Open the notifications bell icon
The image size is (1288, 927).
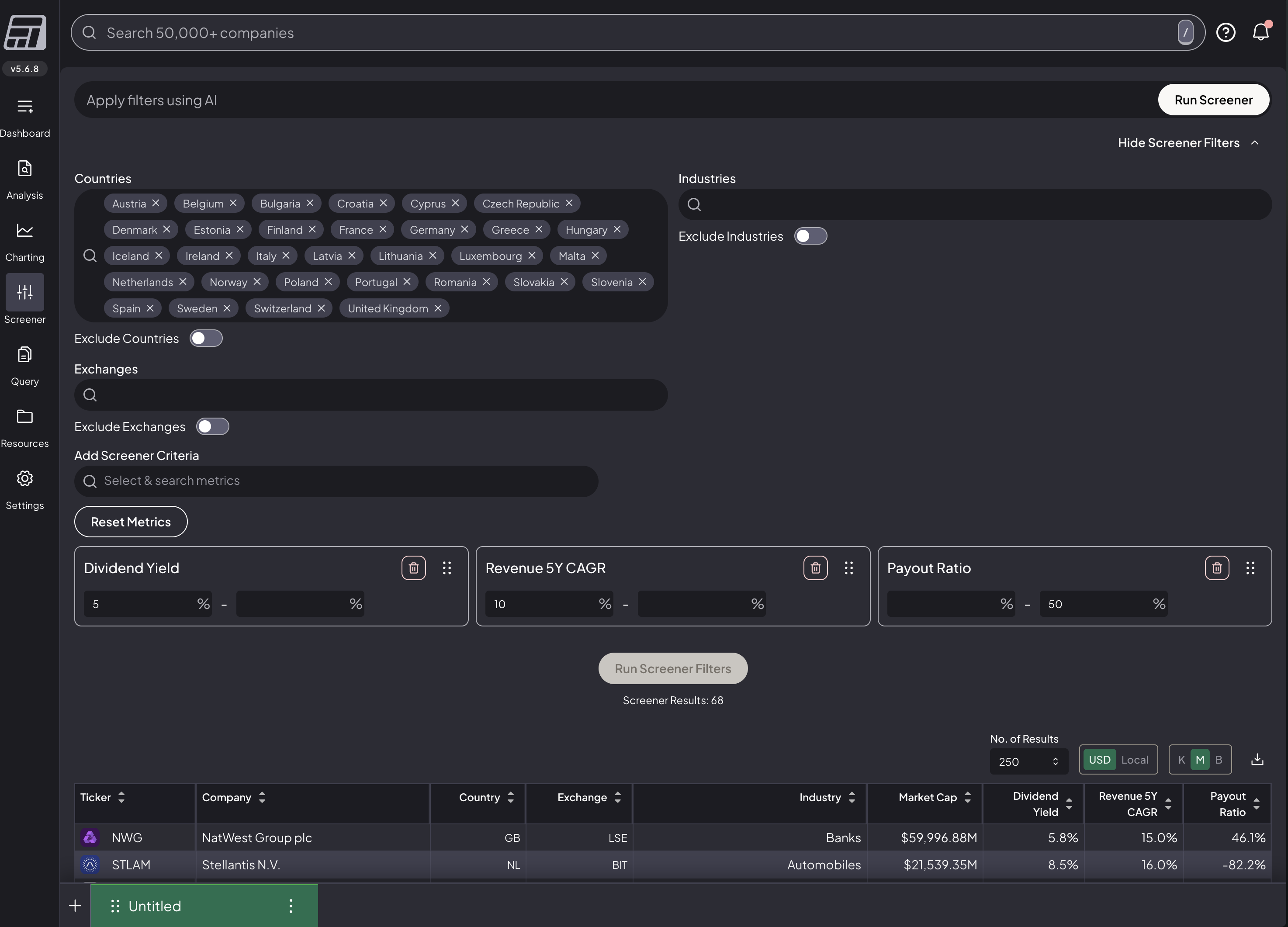pos(1261,32)
